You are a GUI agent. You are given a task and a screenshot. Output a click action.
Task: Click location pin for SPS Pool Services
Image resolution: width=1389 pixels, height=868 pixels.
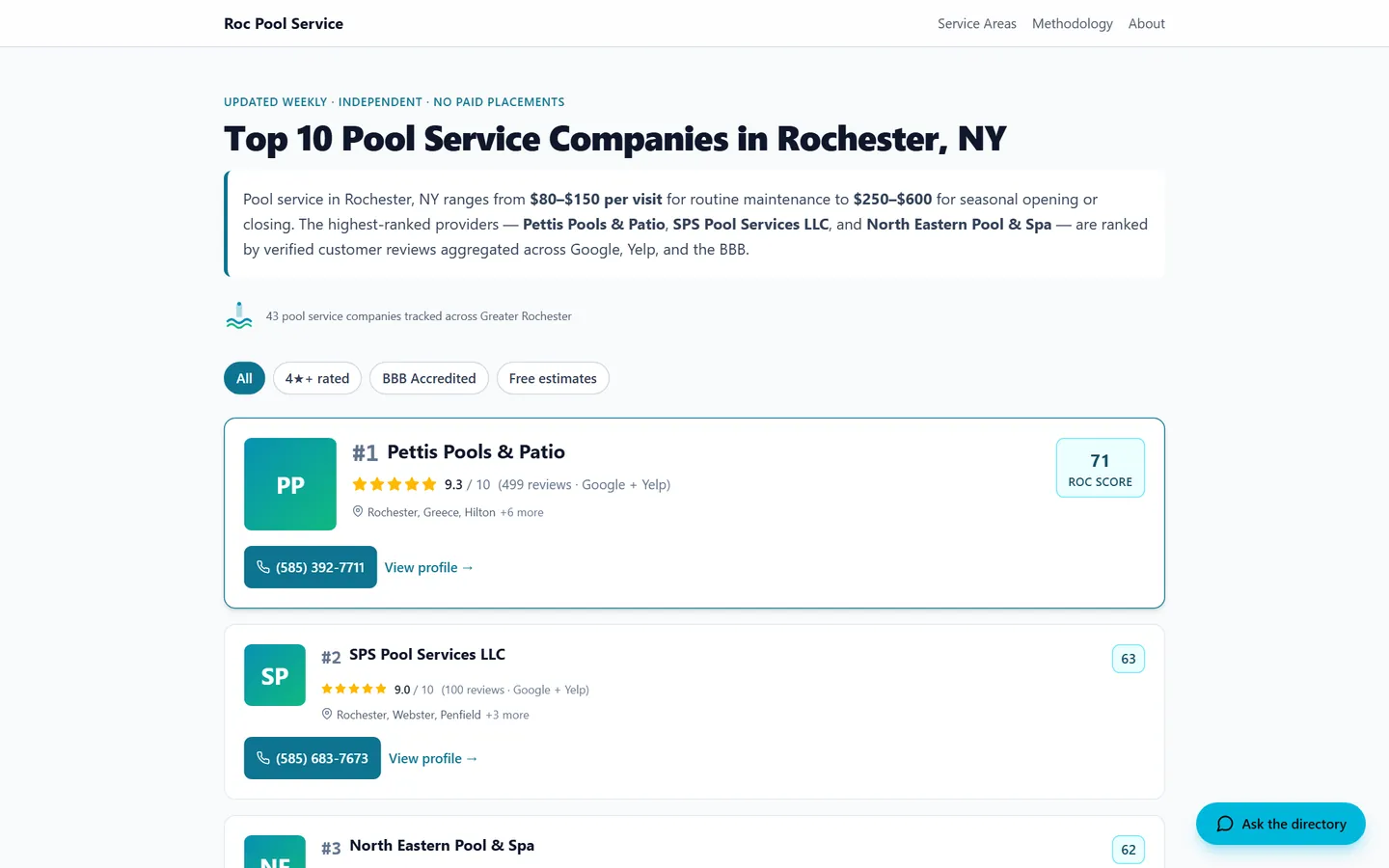tap(327, 715)
